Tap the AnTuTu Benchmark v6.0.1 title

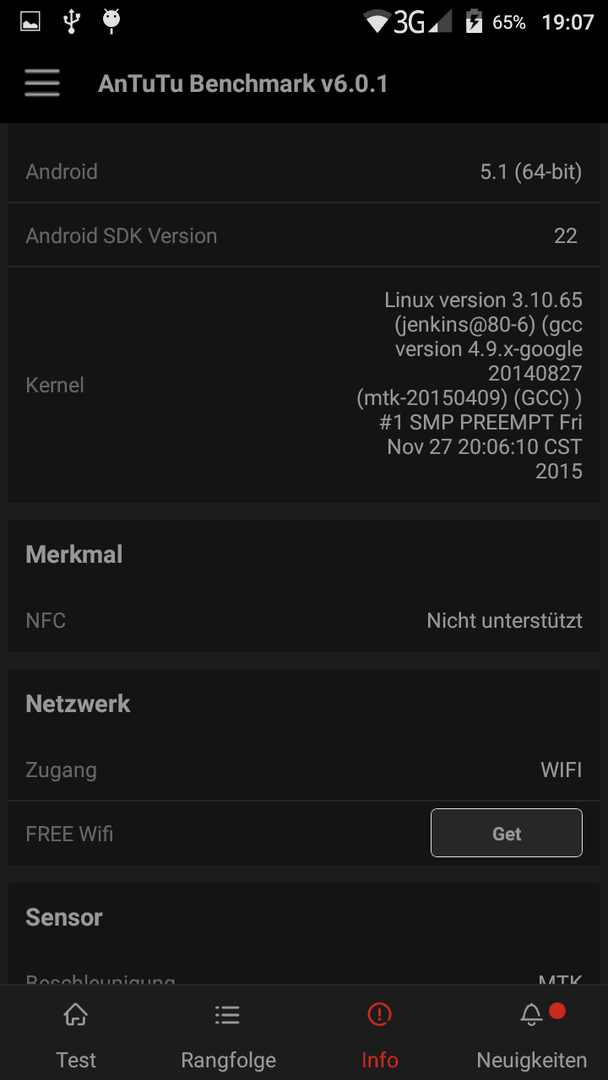(x=243, y=84)
